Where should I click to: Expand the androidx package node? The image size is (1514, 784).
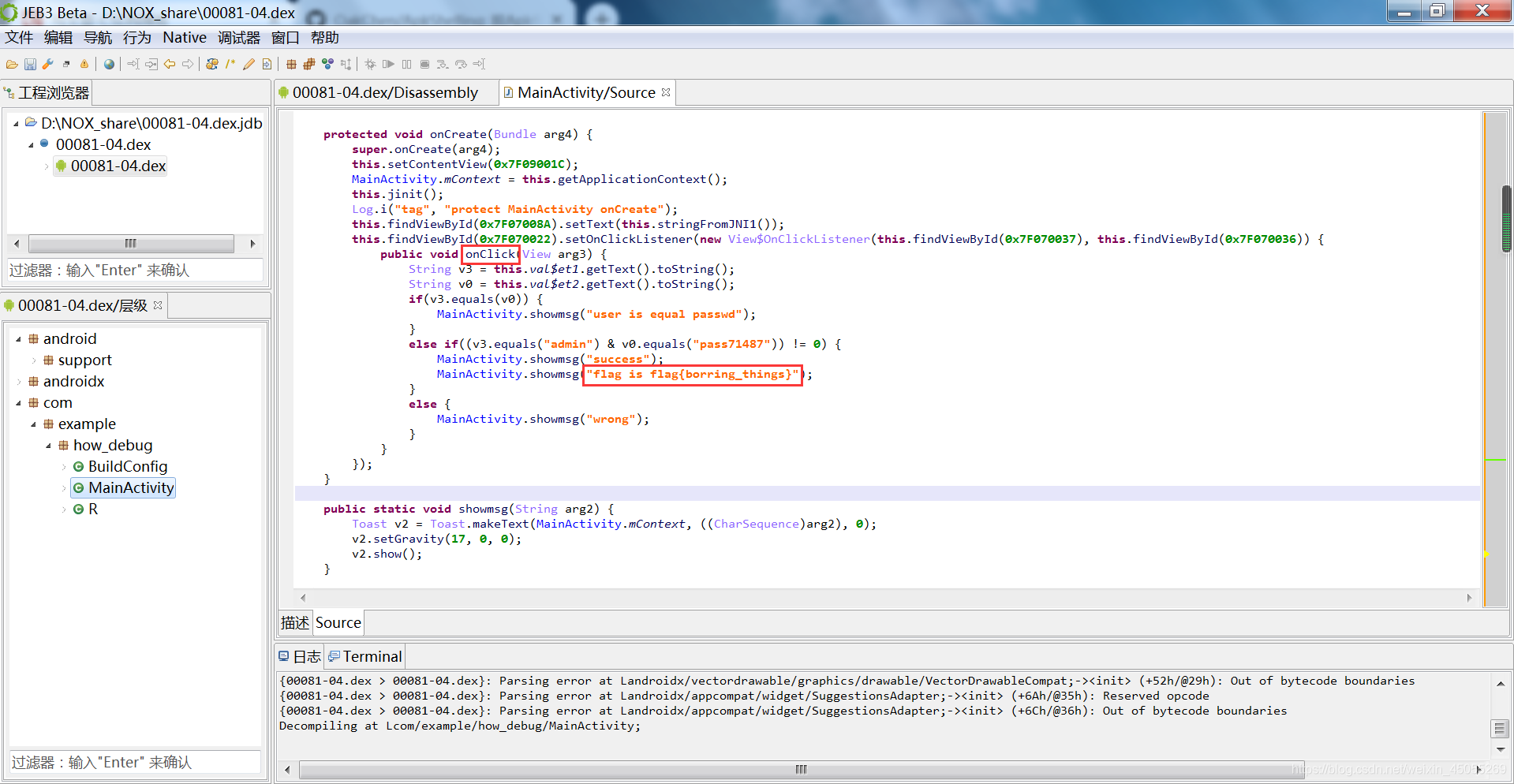click(18, 382)
